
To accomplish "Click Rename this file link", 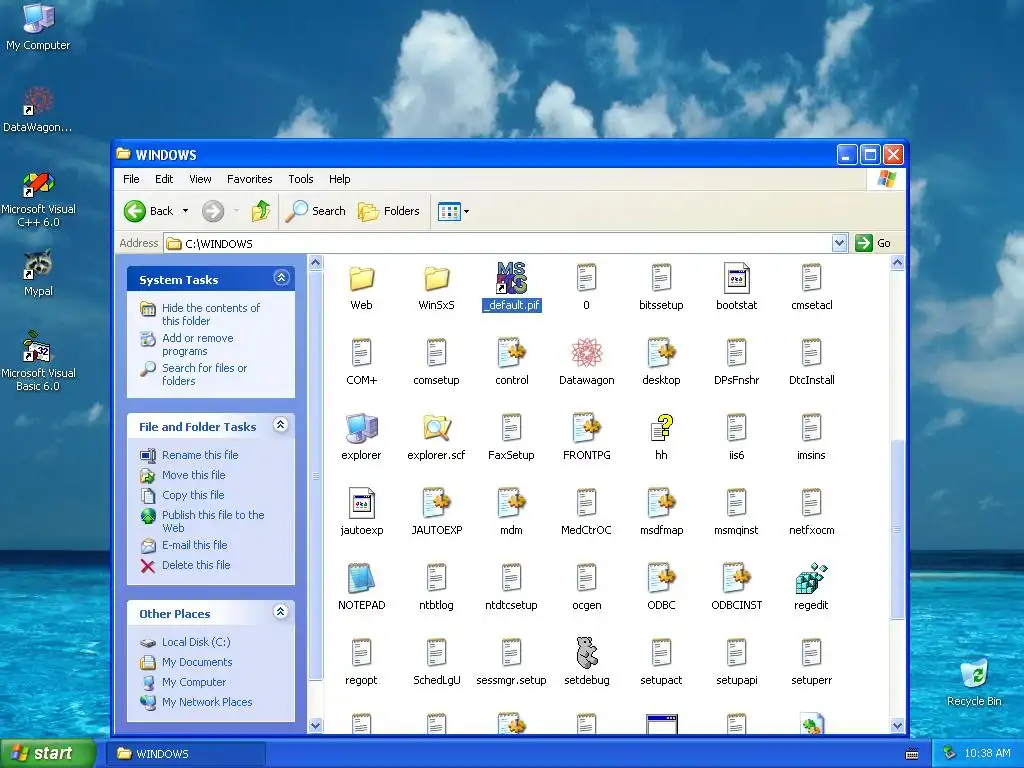I will pos(200,455).
